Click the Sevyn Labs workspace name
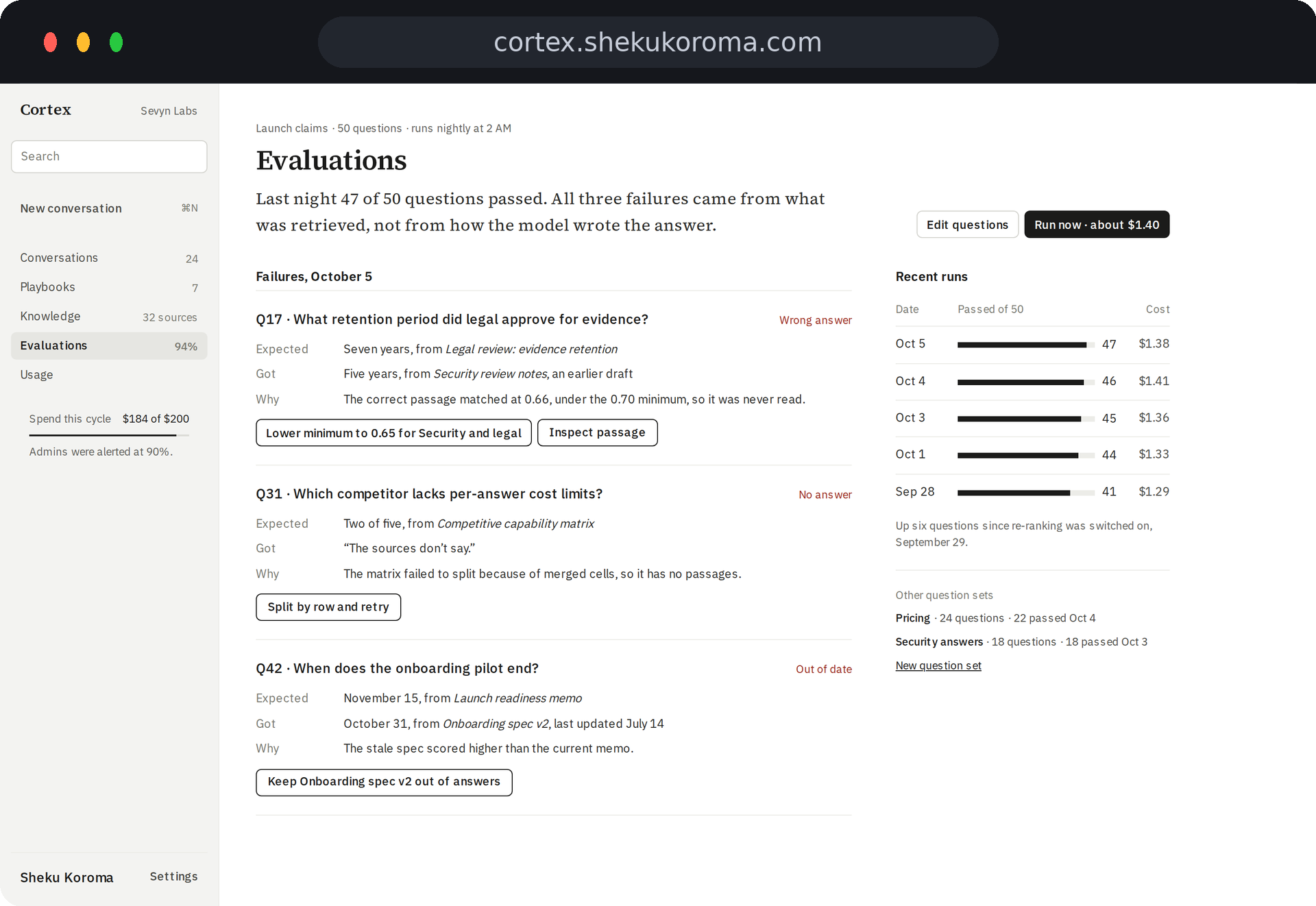This screenshot has height=906, width=1316. pos(169,111)
